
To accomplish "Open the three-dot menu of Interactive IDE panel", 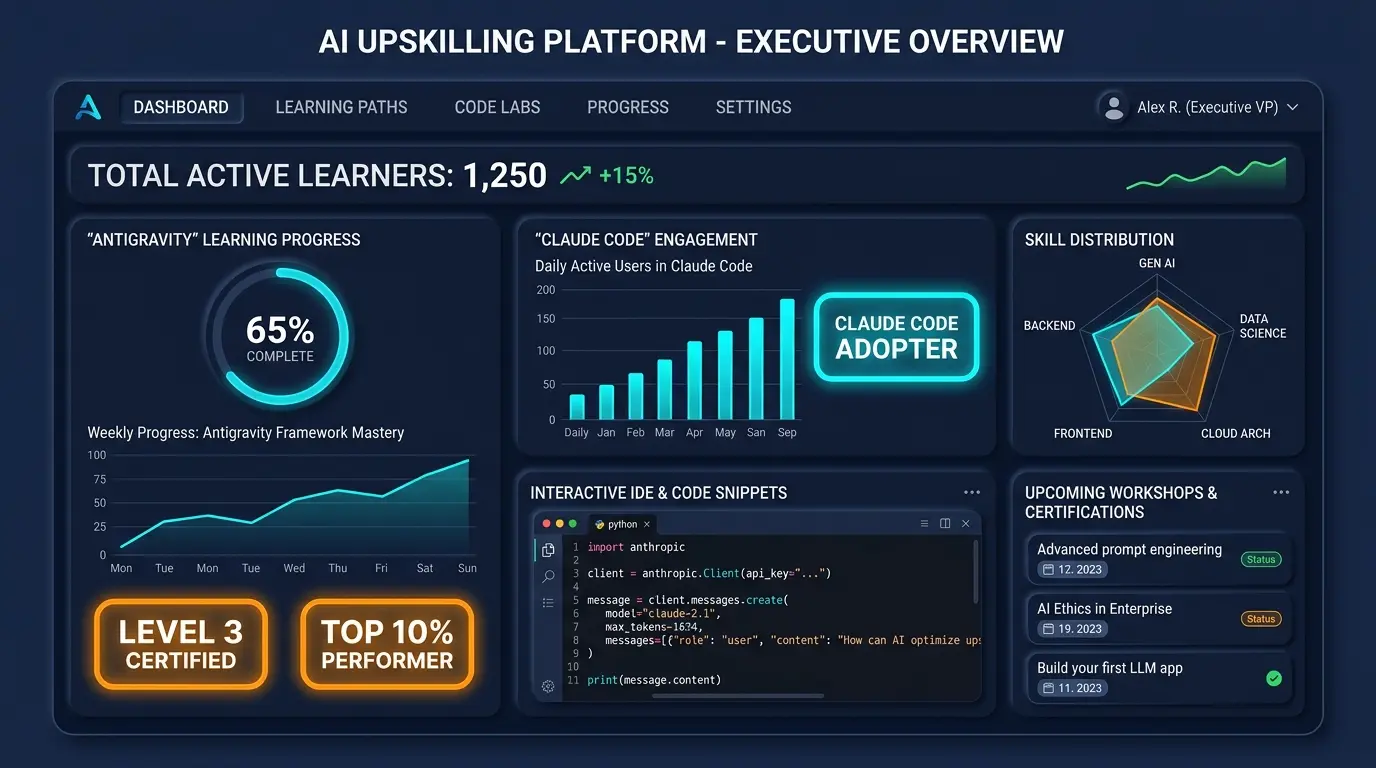I will (x=972, y=493).
